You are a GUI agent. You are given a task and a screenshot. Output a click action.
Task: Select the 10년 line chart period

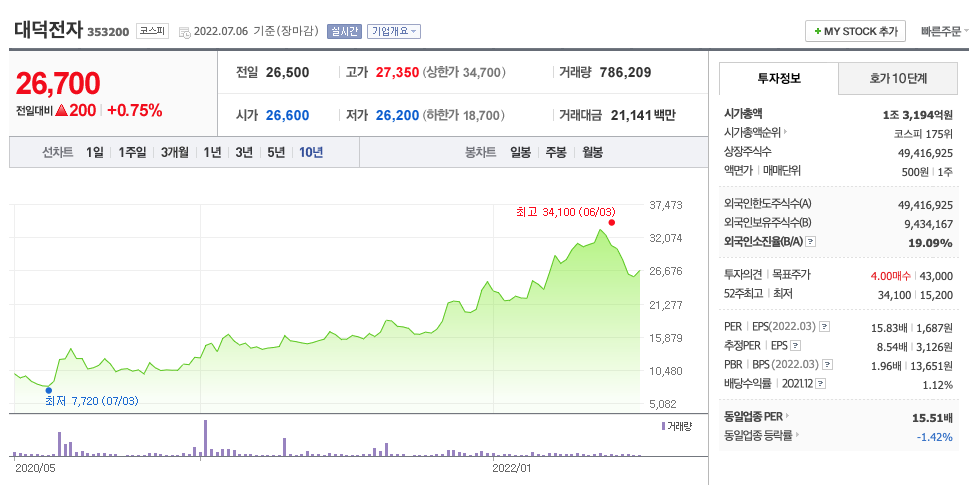[x=311, y=152]
